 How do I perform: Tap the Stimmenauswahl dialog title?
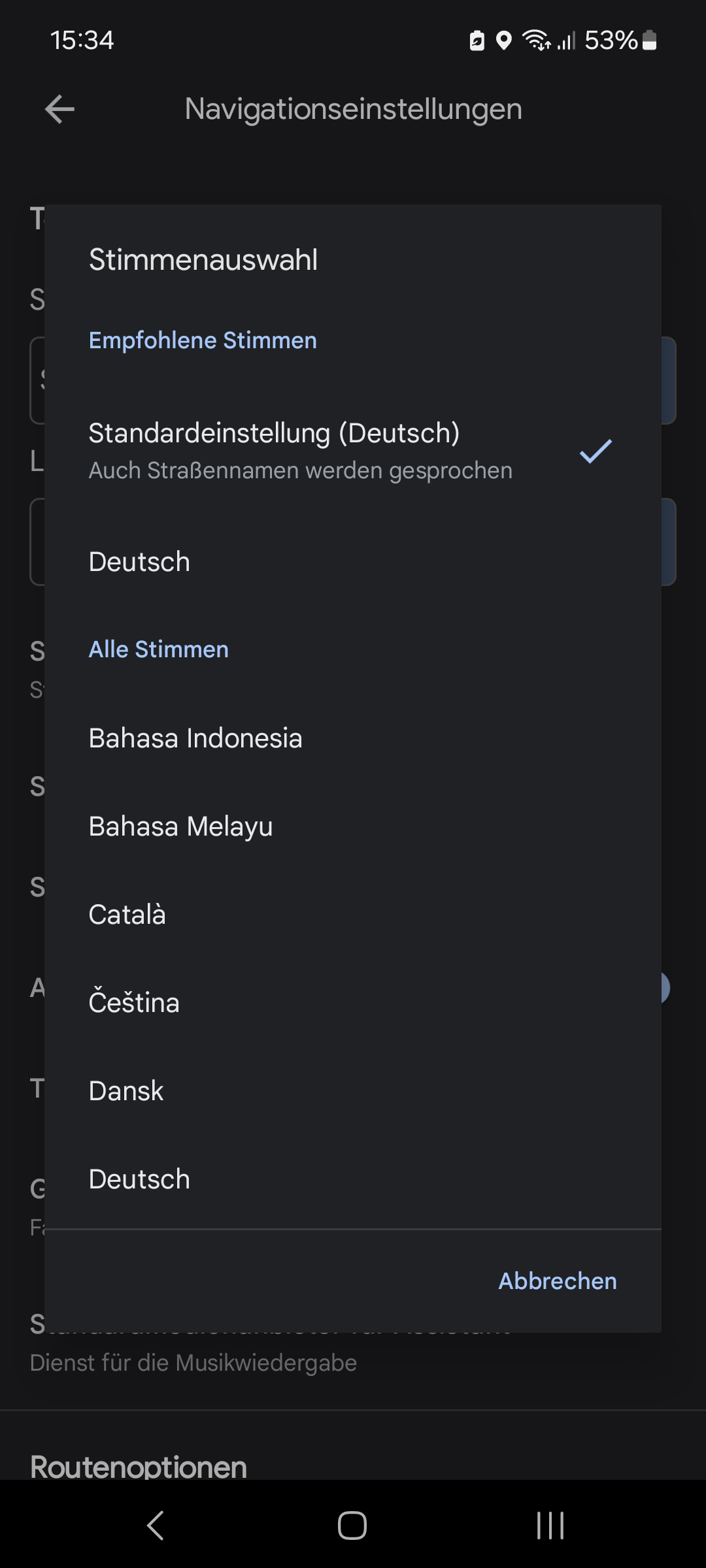click(203, 260)
